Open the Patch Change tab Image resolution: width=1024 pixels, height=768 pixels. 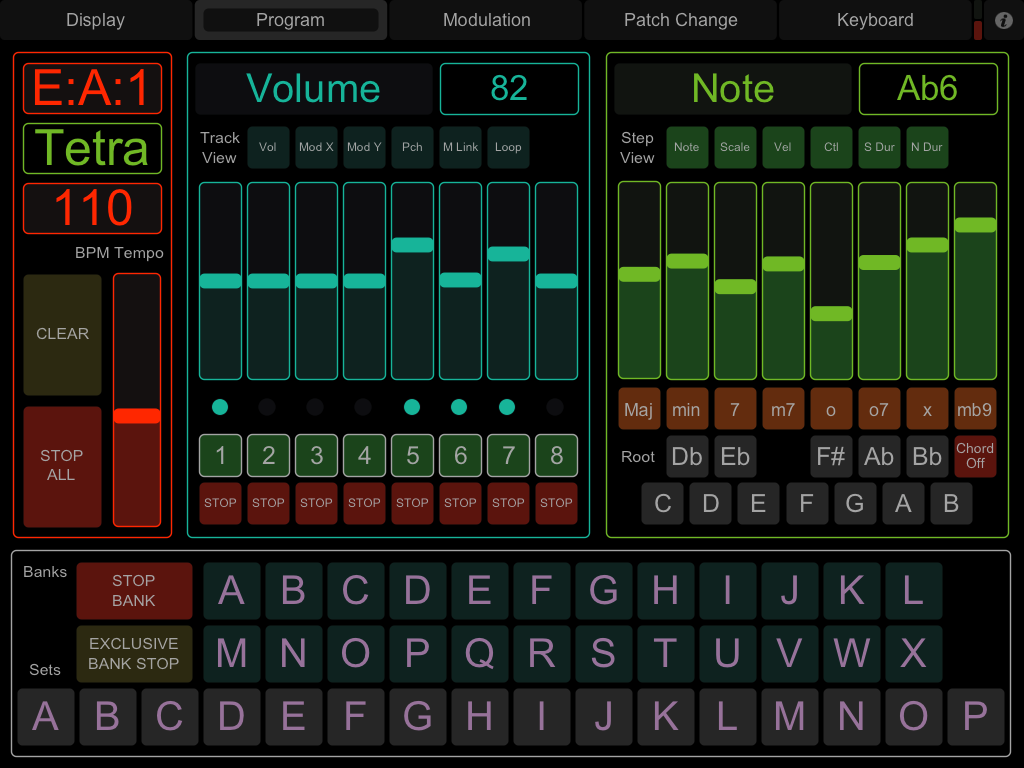(680, 20)
